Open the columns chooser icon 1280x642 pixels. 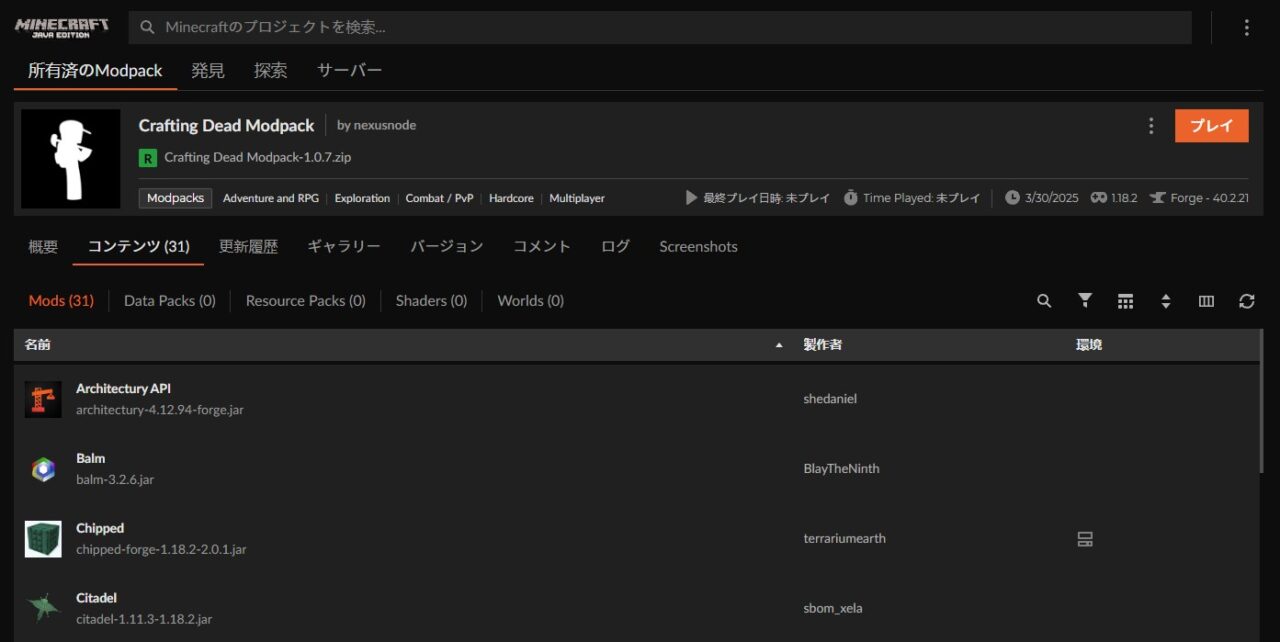pyautogui.click(x=1206, y=301)
